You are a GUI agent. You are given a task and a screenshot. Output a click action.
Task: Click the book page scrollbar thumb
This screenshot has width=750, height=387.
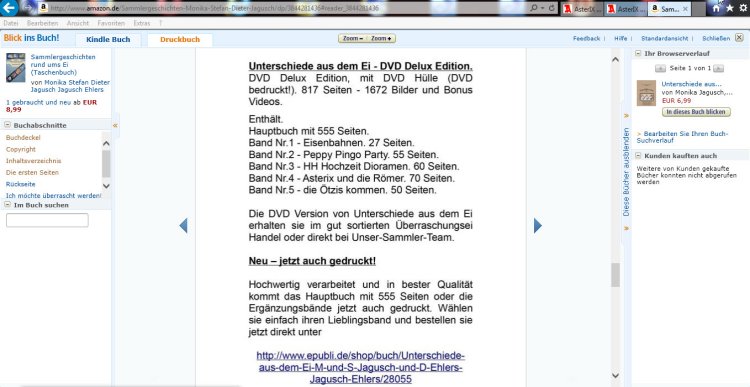[616, 275]
